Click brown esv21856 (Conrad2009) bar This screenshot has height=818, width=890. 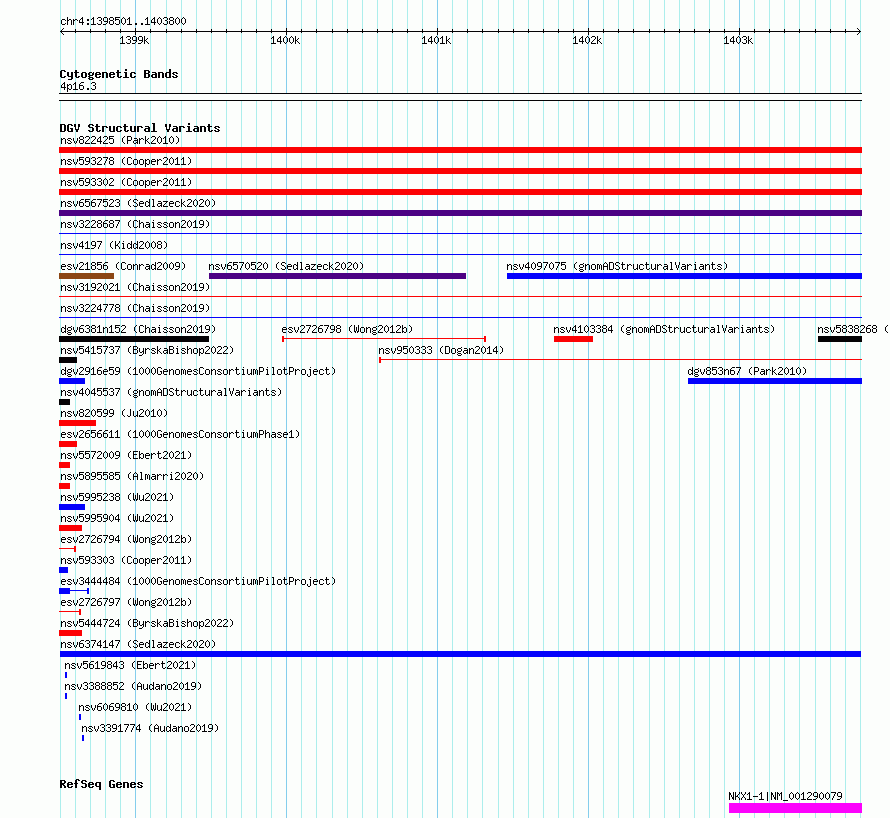tap(86, 276)
